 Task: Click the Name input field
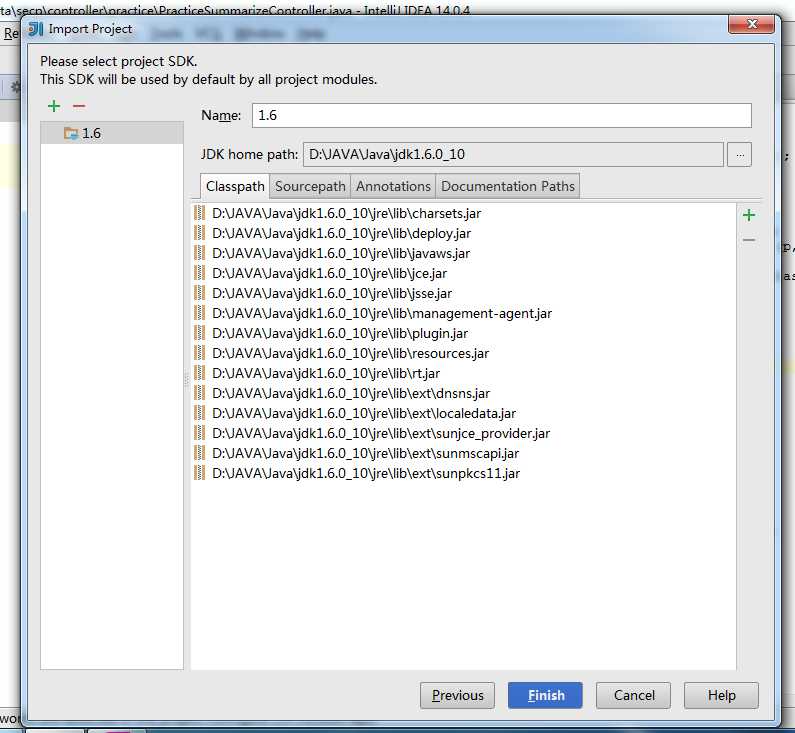501,116
